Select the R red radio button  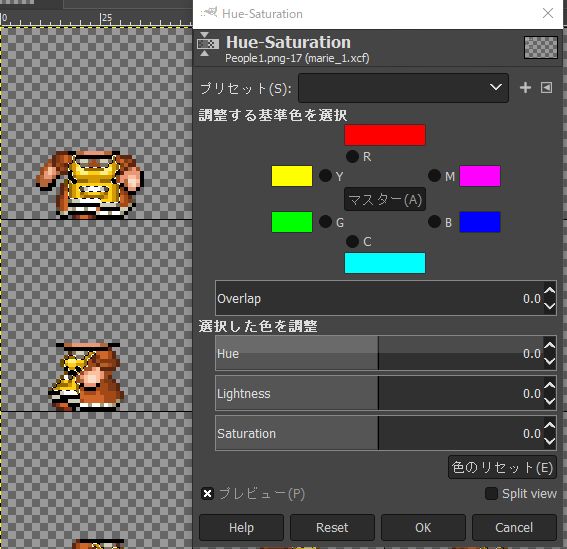click(352, 157)
